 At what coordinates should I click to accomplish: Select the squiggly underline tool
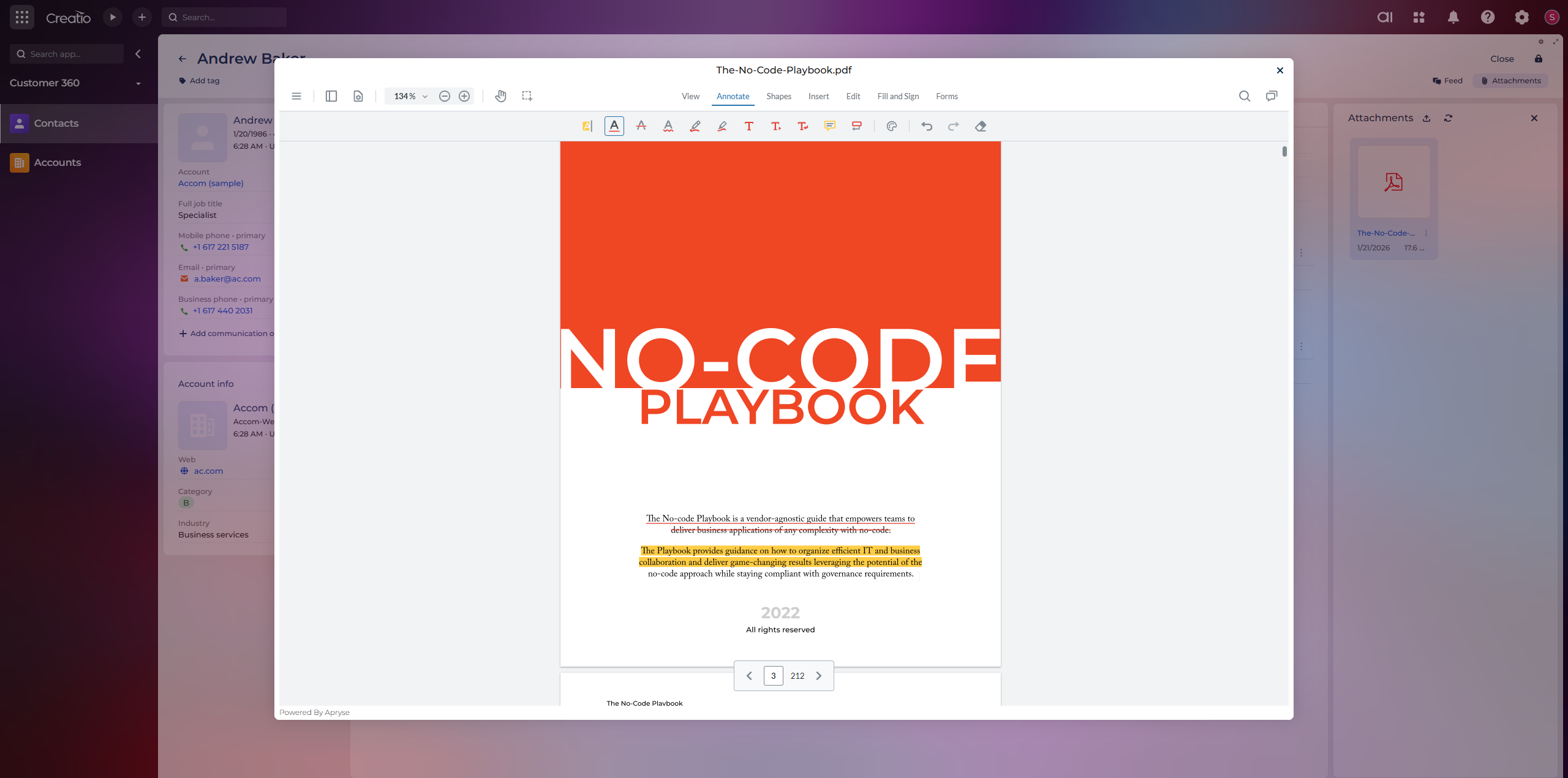pos(668,126)
